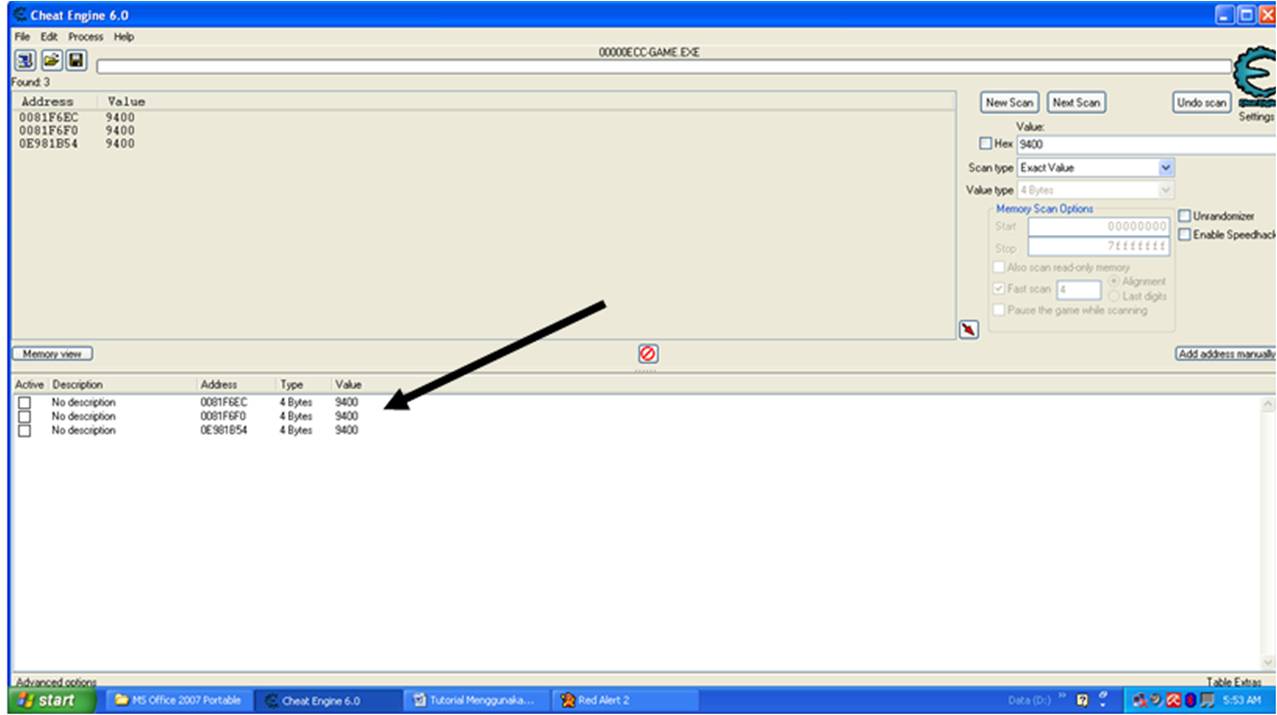Toggle the Hex checkbox
This screenshot has width=1277, height=715.
986,144
